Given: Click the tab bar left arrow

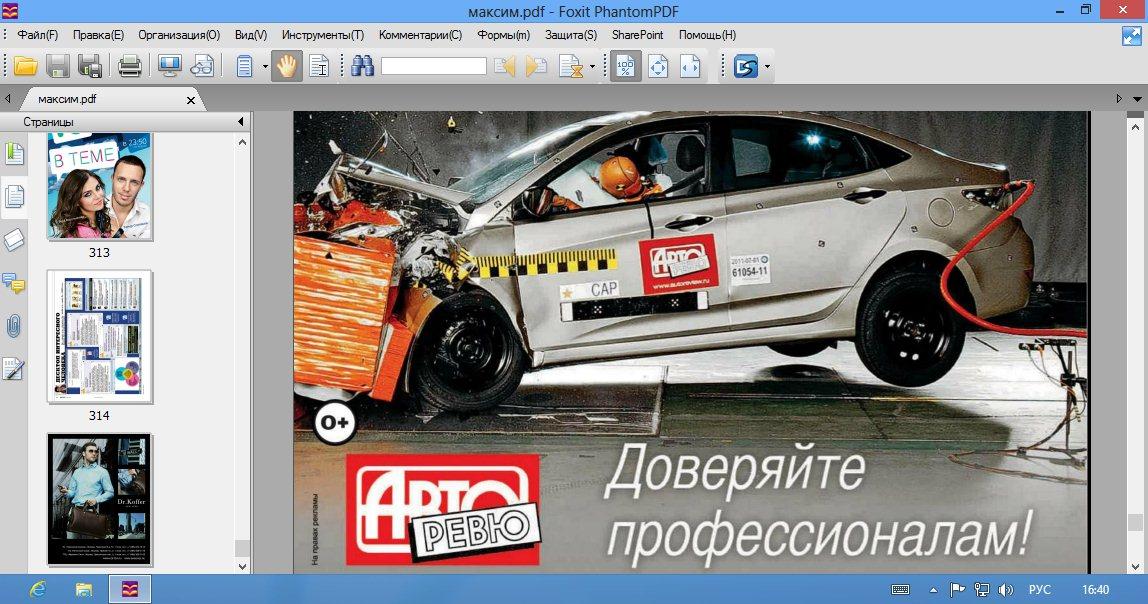Looking at the screenshot, I should (x=7, y=99).
